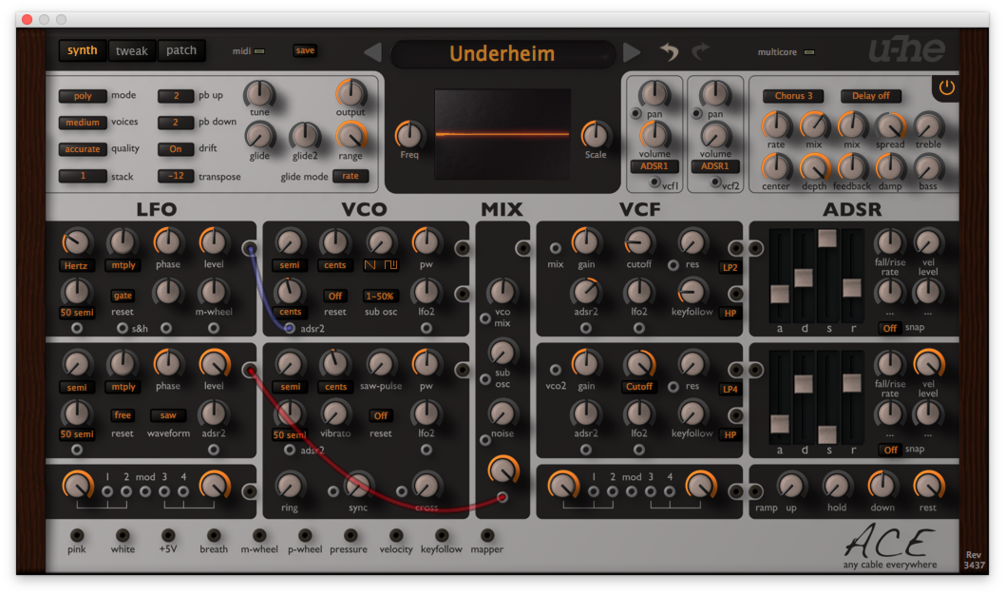Click the delay feedback knob
This screenshot has height=595, width=1005.
852,167
